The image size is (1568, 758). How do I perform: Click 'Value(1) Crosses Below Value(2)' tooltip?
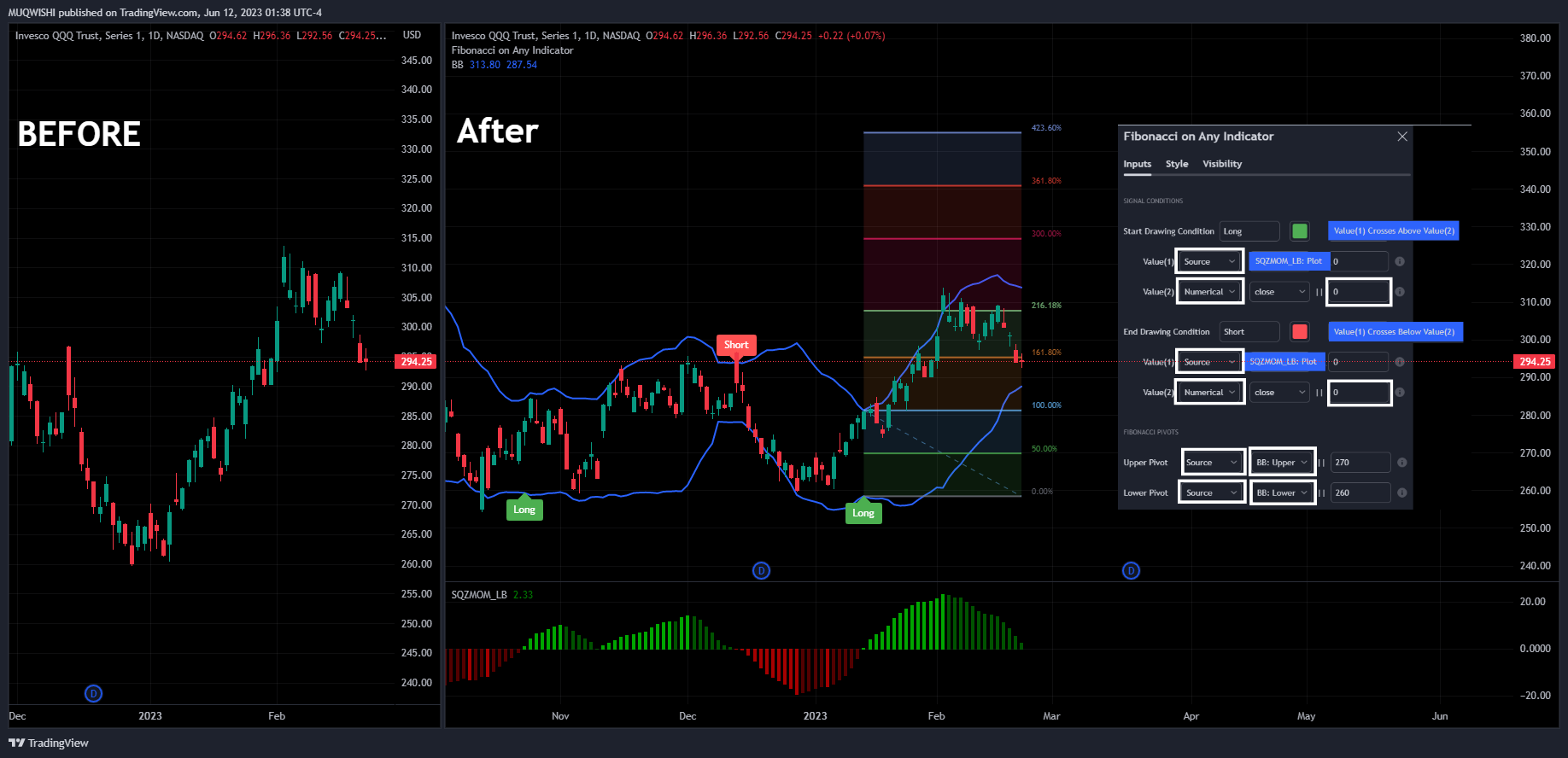pyautogui.click(x=1395, y=332)
